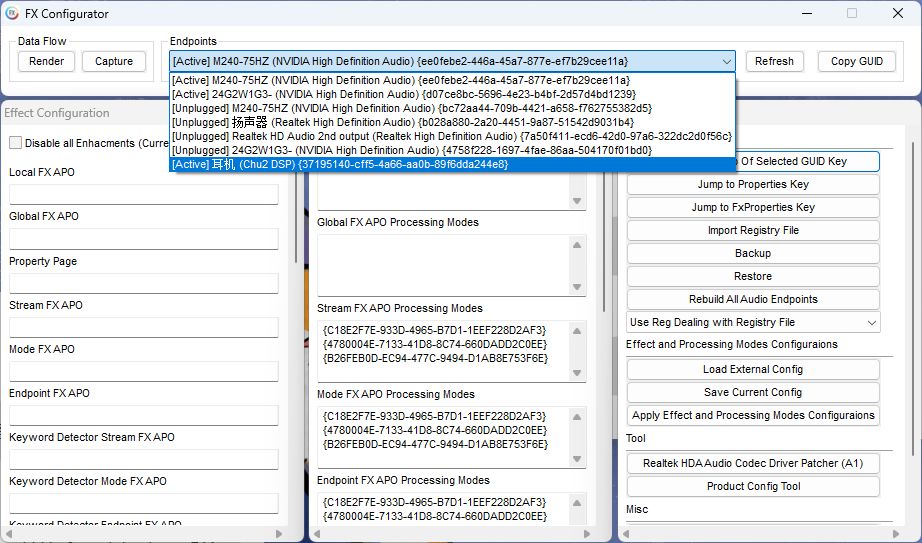
Task: Click the Refresh button
Action: coord(774,61)
